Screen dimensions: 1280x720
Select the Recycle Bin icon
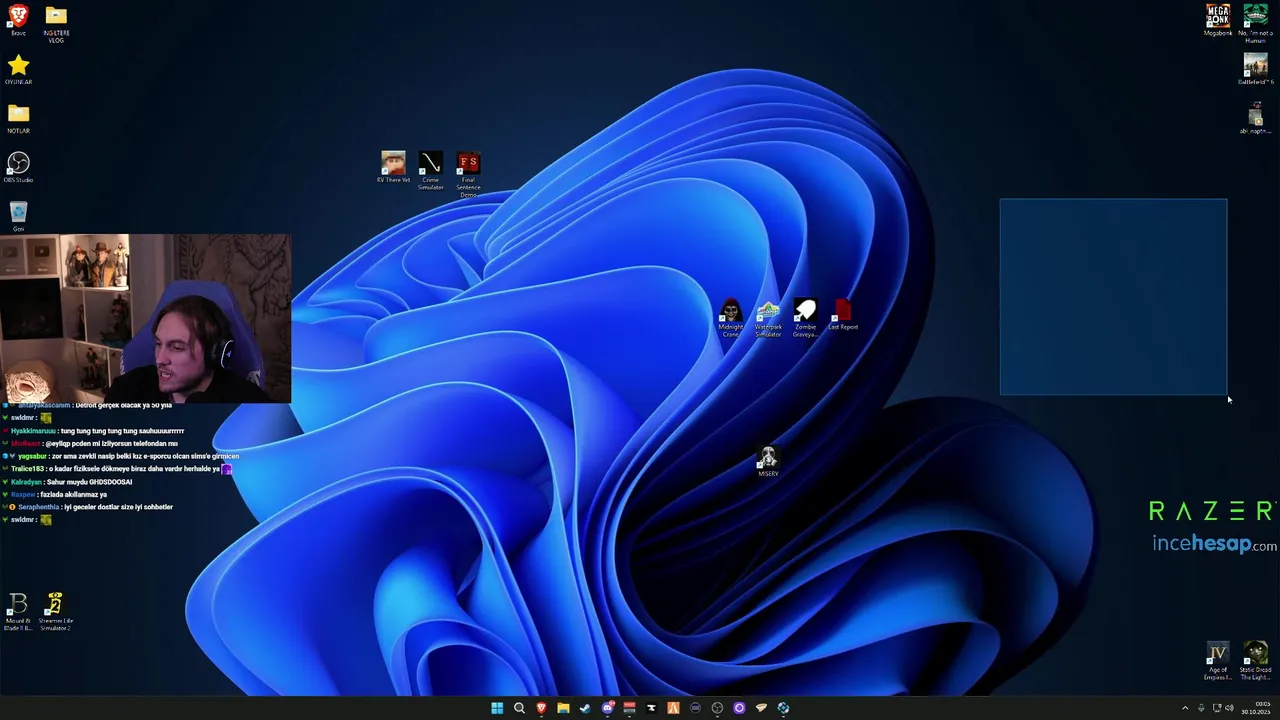(18, 215)
